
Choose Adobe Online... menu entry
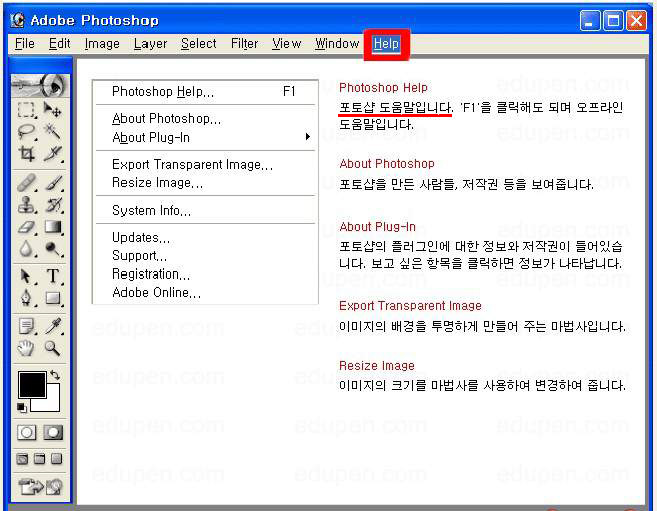(205, 292)
